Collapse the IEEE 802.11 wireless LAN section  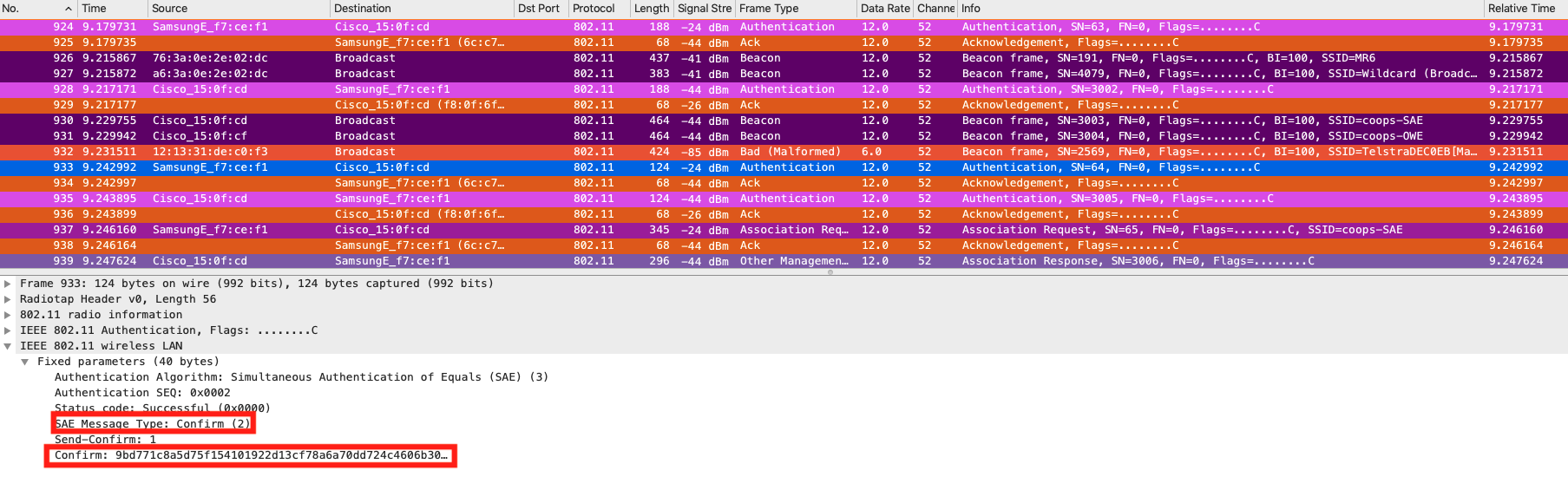tap(8, 346)
